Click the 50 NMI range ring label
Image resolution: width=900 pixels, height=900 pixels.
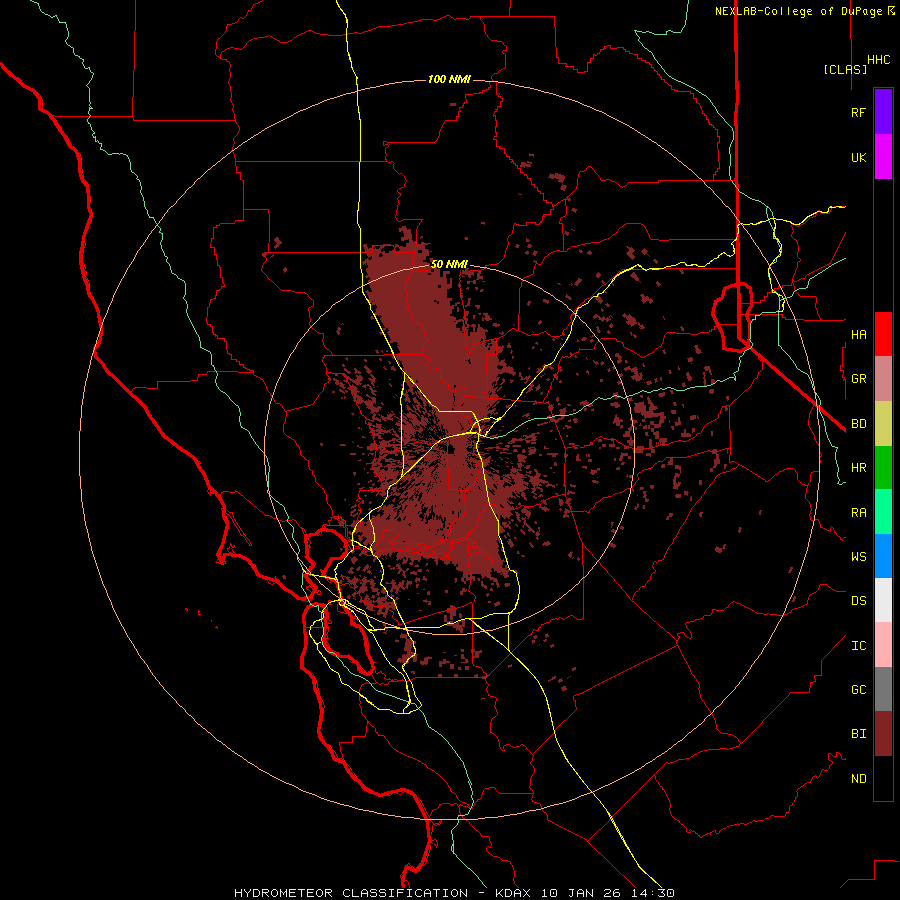coord(449,264)
